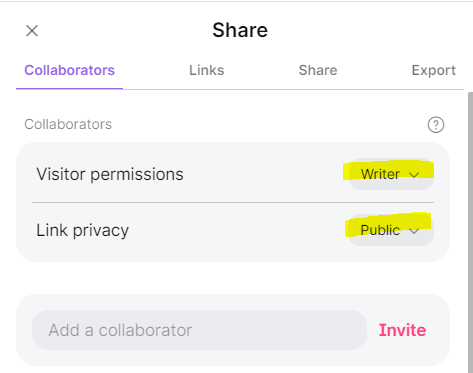Open the Public link privacy dropdown
Screen dimensions: 473x373
click(391, 230)
